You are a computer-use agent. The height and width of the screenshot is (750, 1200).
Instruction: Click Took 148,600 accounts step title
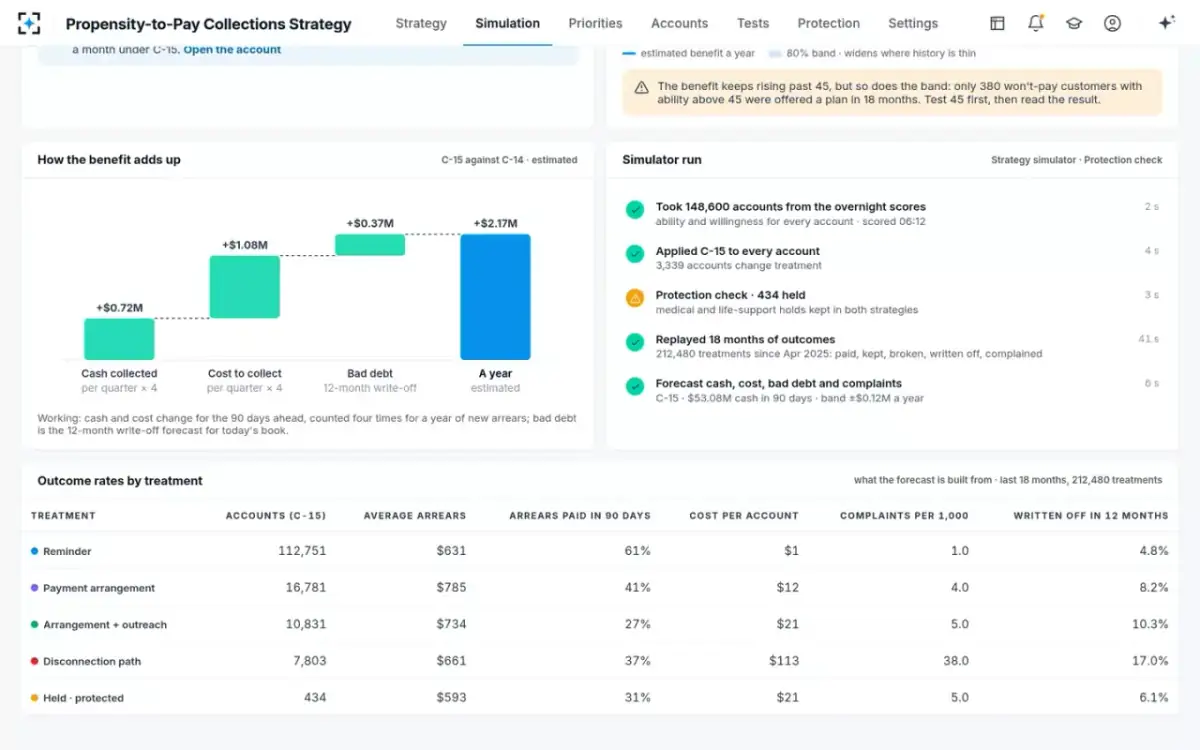tap(791, 207)
